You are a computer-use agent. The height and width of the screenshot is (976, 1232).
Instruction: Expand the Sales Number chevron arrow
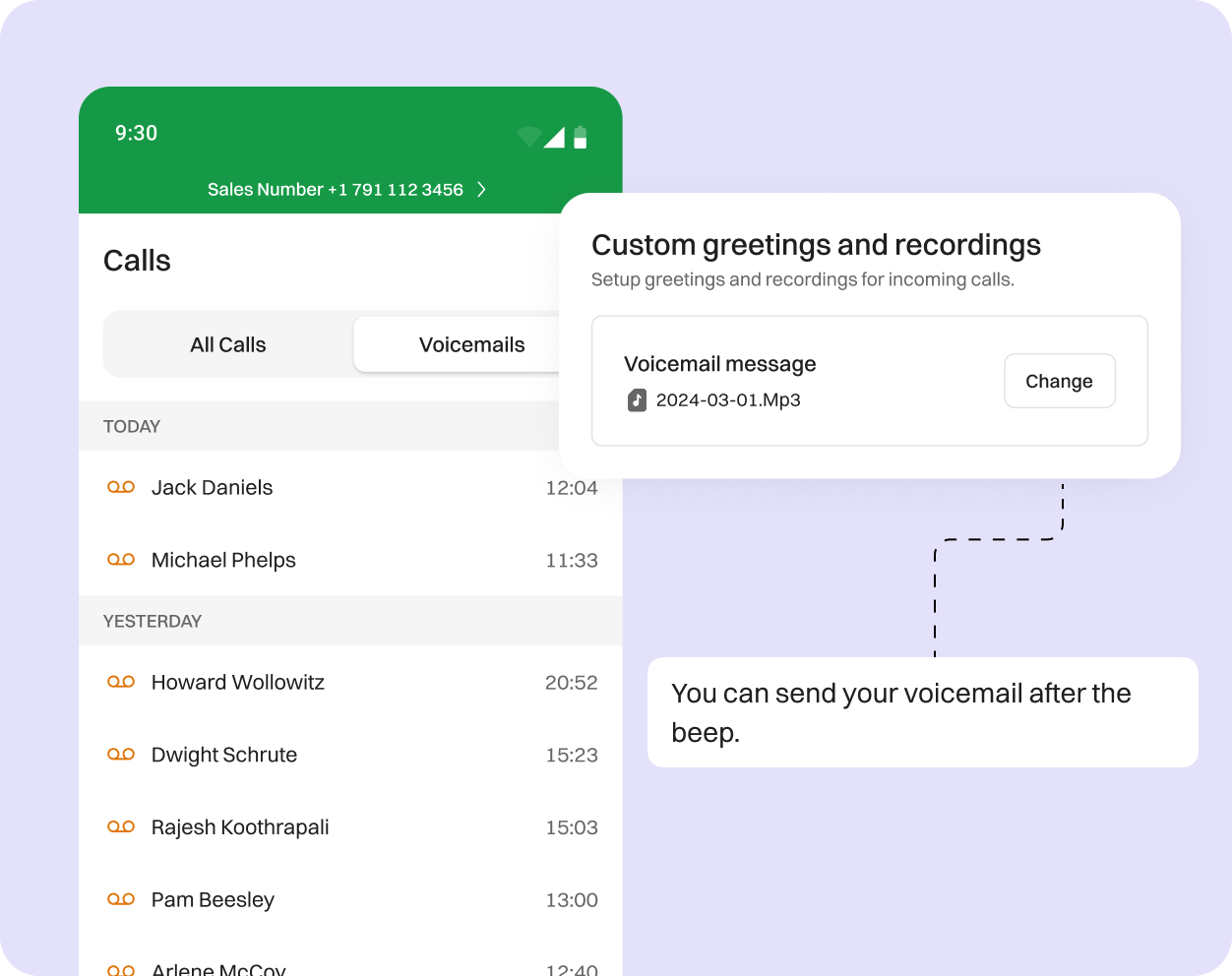point(481,190)
